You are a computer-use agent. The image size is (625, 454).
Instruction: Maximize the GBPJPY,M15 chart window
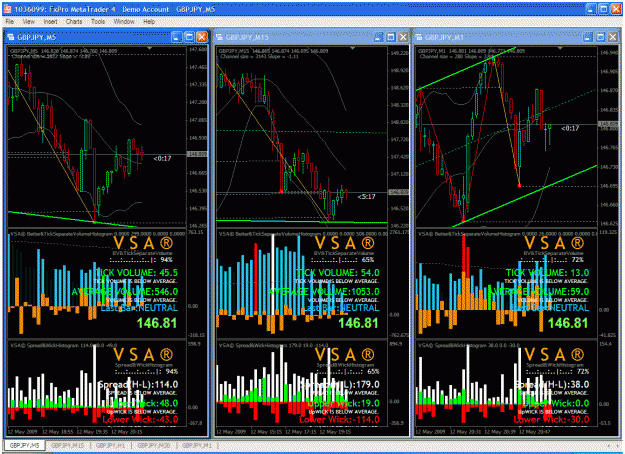(391, 37)
